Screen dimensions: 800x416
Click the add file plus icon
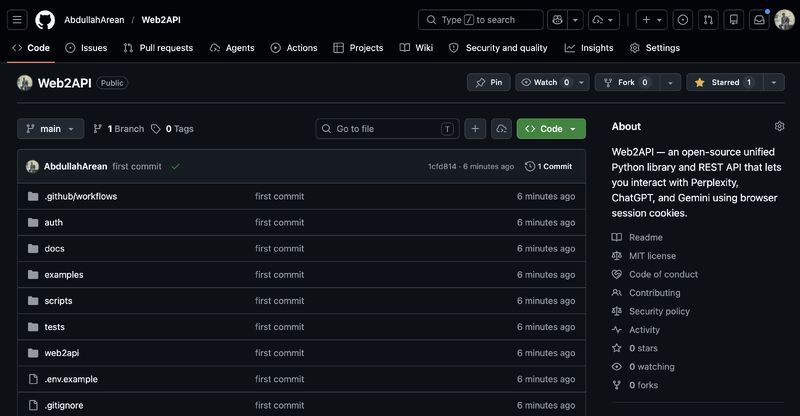coord(475,129)
